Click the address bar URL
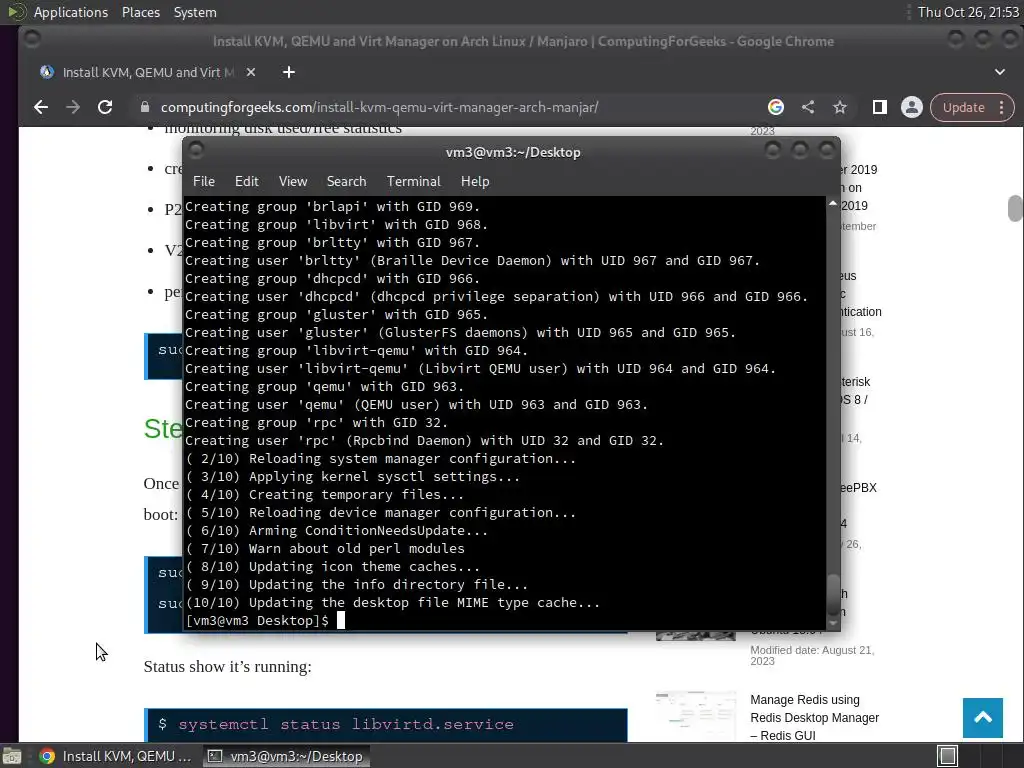This screenshot has height=768, width=1024. click(379, 107)
